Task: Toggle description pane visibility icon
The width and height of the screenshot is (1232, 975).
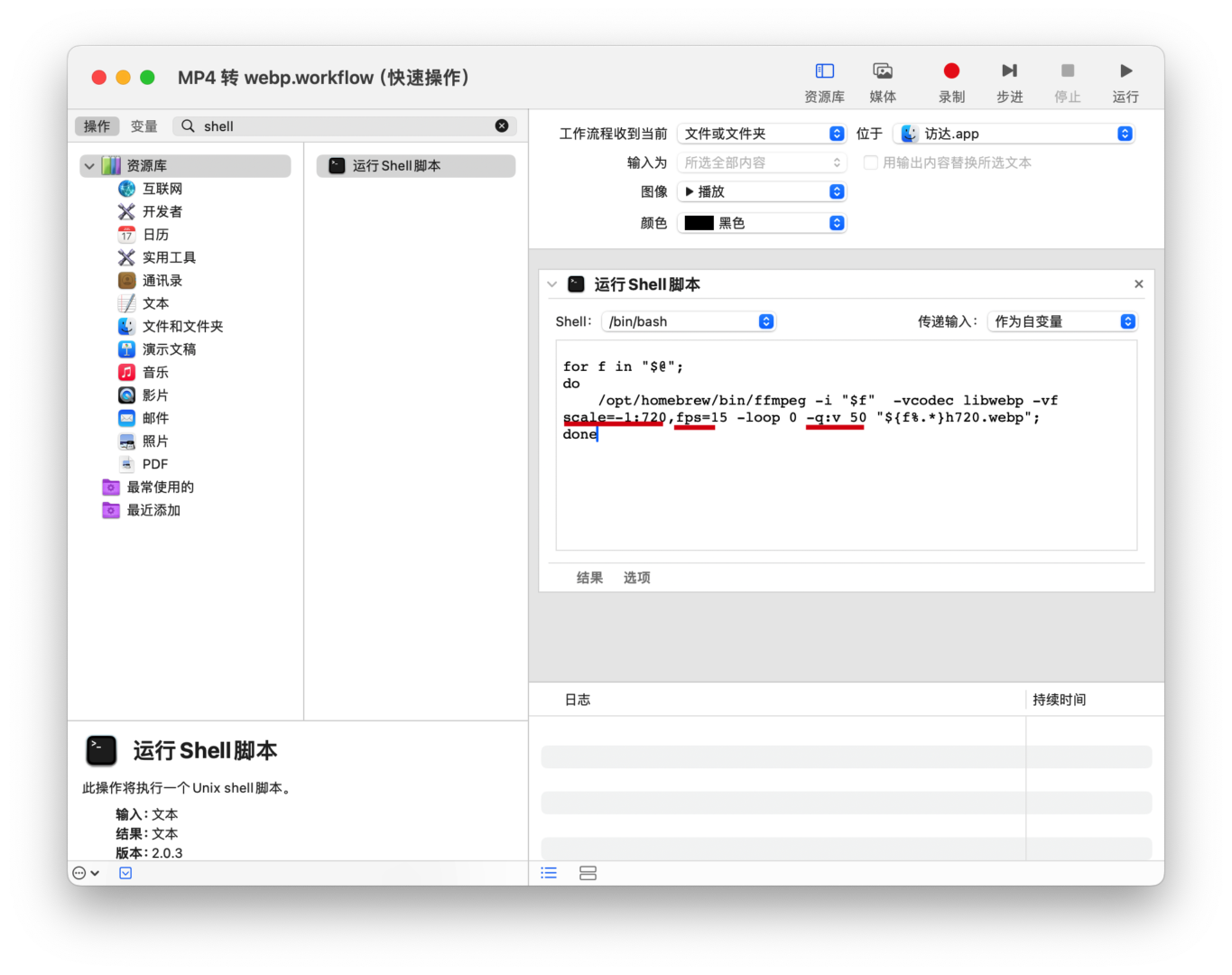Action: [125, 873]
